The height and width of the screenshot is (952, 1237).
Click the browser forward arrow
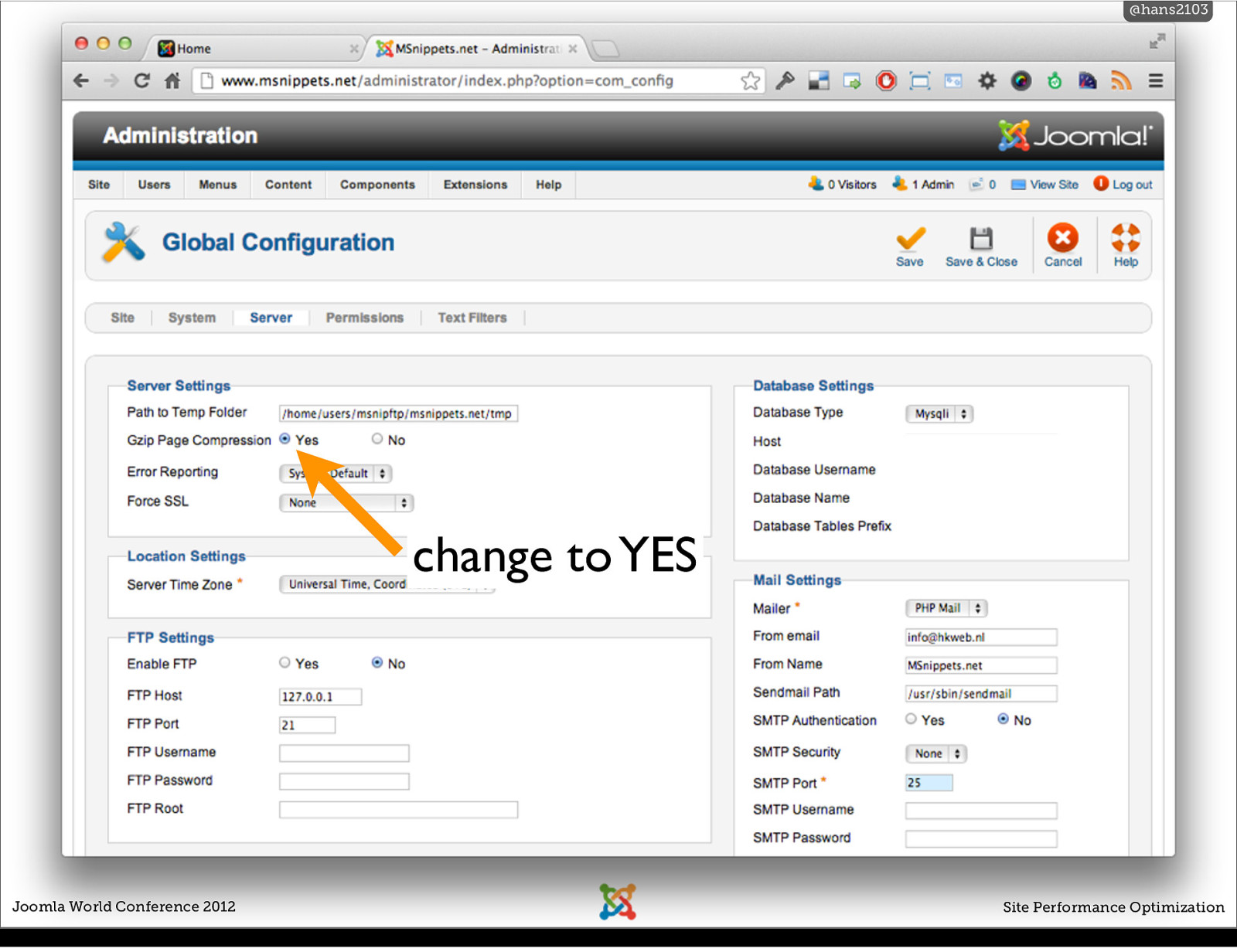pyautogui.click(x=111, y=80)
